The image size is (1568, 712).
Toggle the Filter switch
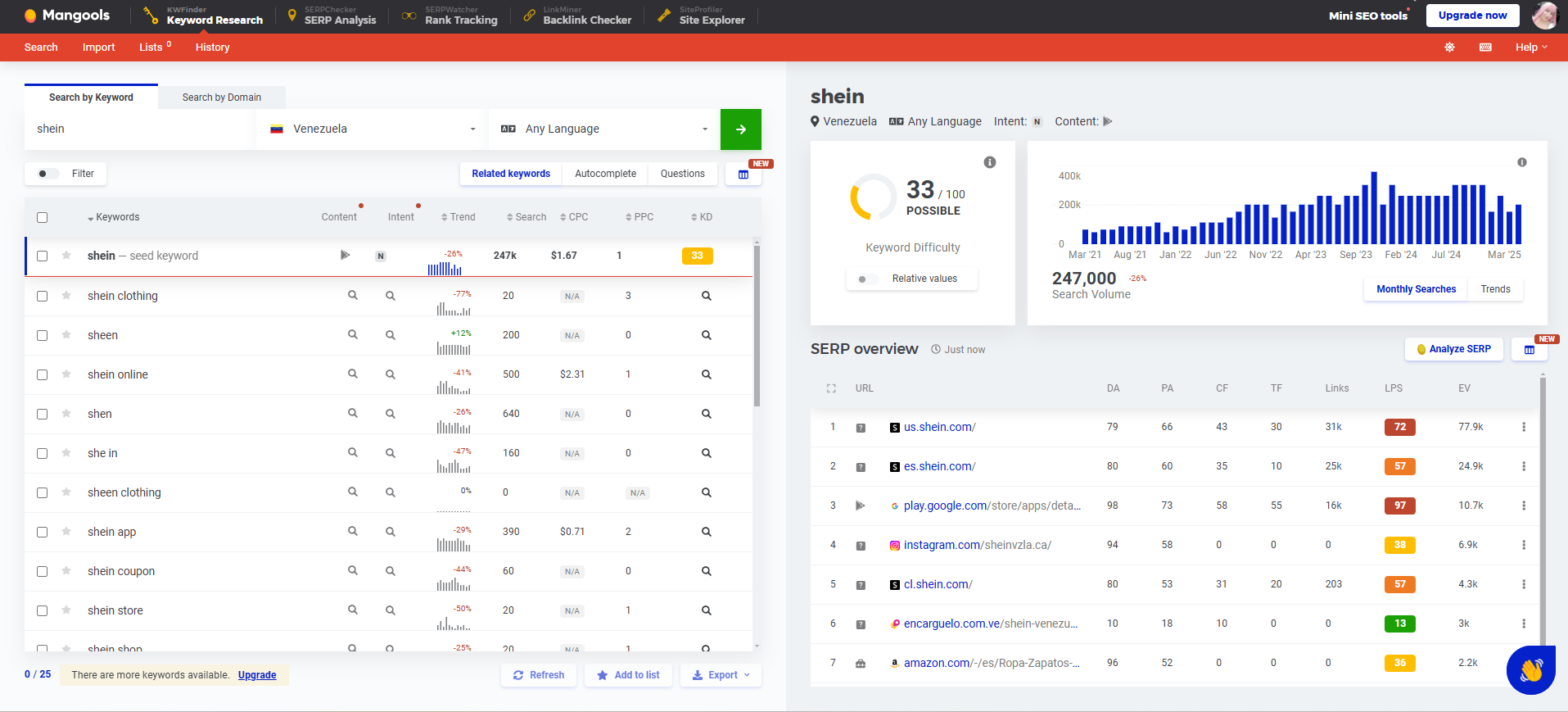pyautogui.click(x=48, y=174)
